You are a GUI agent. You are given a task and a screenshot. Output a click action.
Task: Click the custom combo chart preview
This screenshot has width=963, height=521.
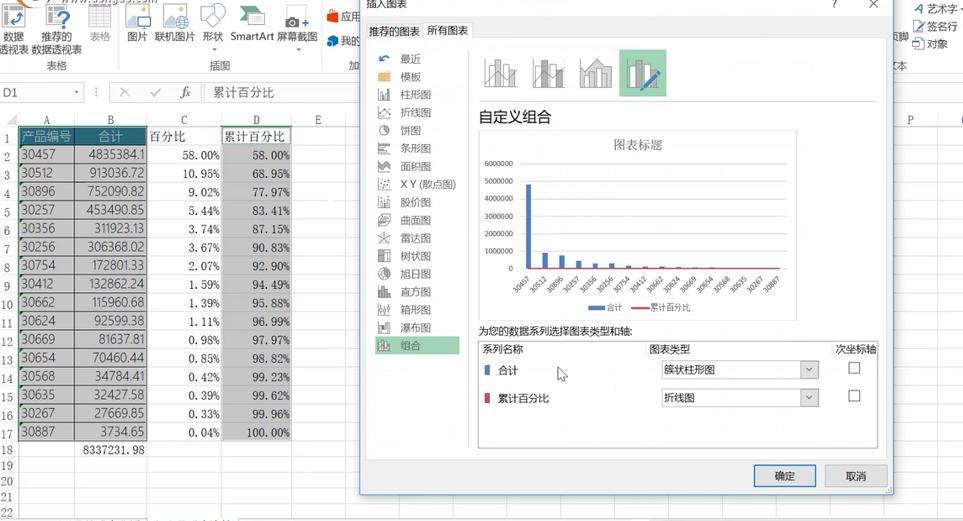pos(637,225)
